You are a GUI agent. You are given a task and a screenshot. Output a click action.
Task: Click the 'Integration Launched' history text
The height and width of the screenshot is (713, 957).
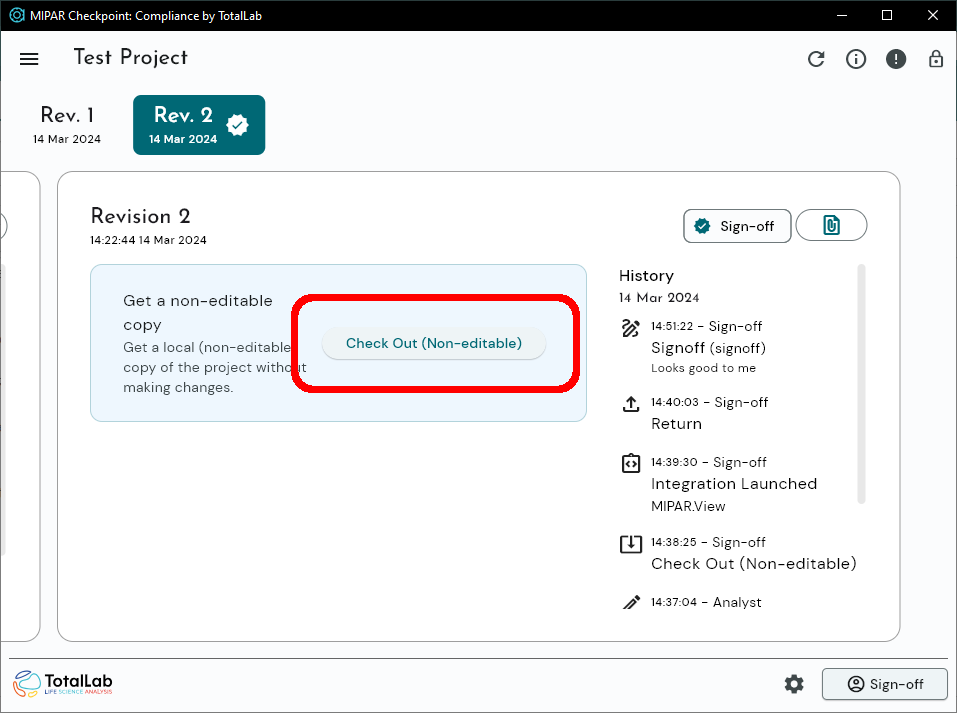coord(734,484)
